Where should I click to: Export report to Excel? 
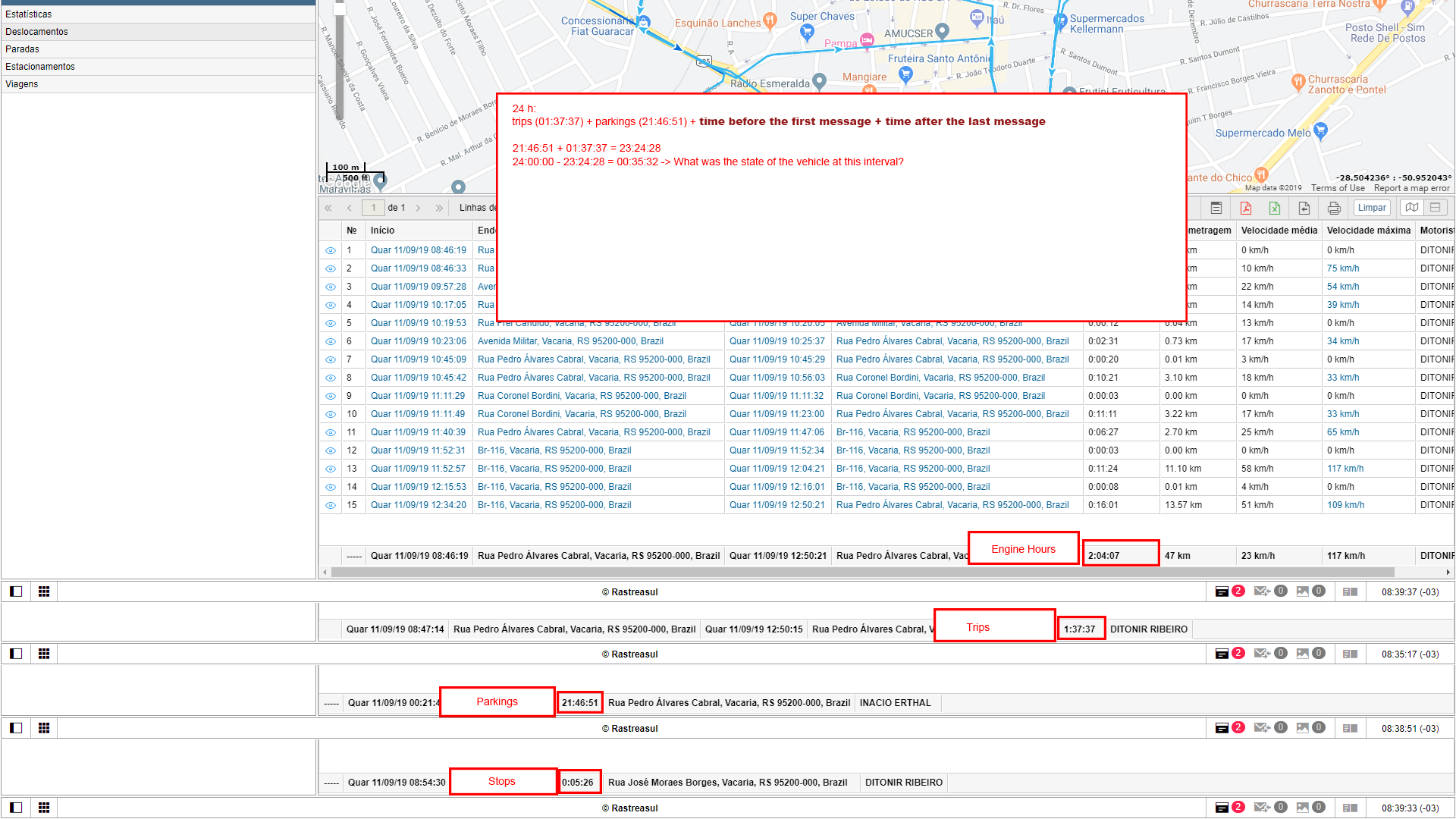(1274, 208)
